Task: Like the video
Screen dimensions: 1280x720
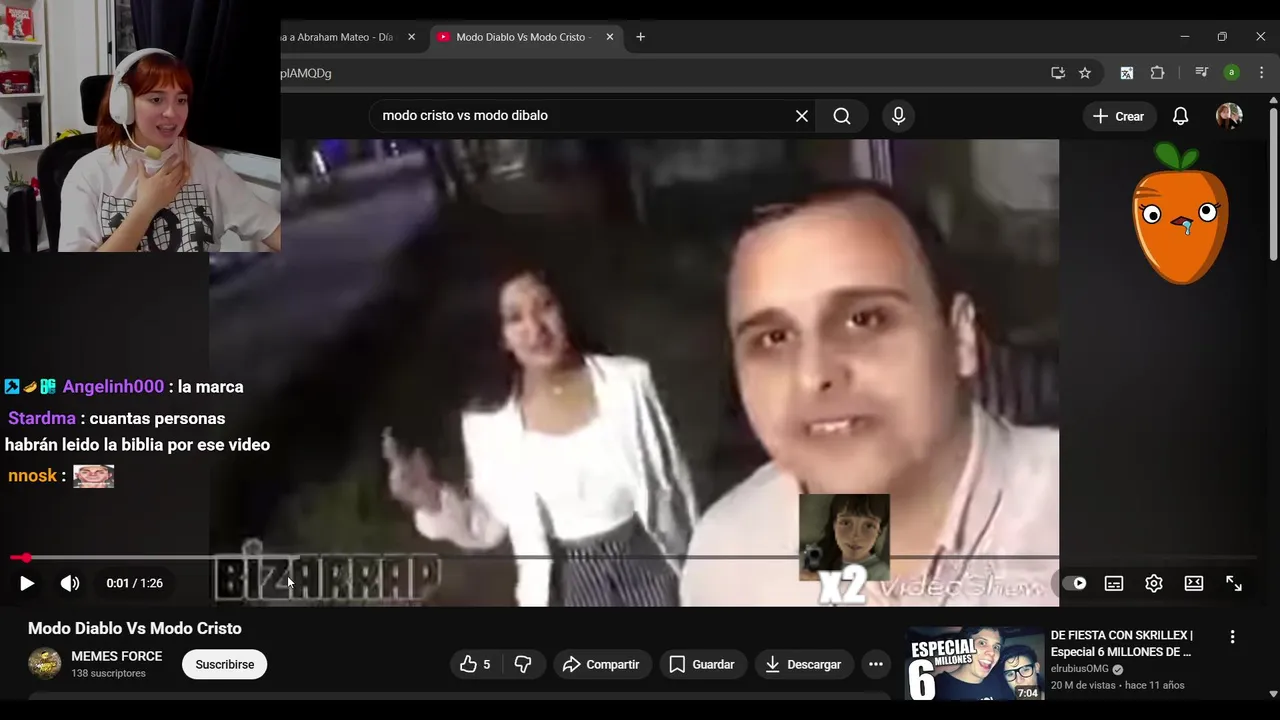Action: pyautogui.click(x=477, y=664)
